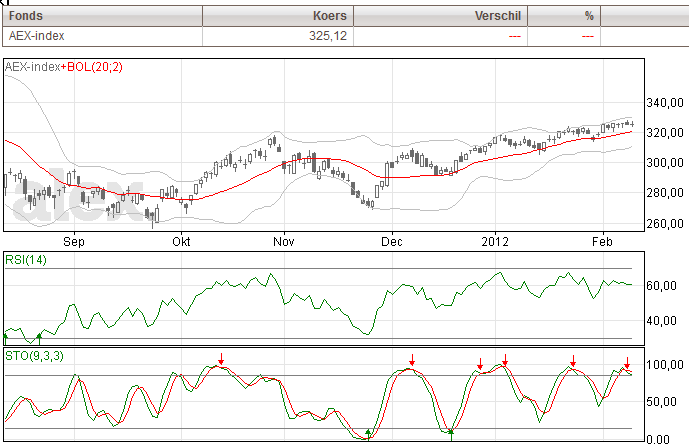Click the stochastic 50,00 axis label
This screenshot has width=689, height=447.
[661, 402]
